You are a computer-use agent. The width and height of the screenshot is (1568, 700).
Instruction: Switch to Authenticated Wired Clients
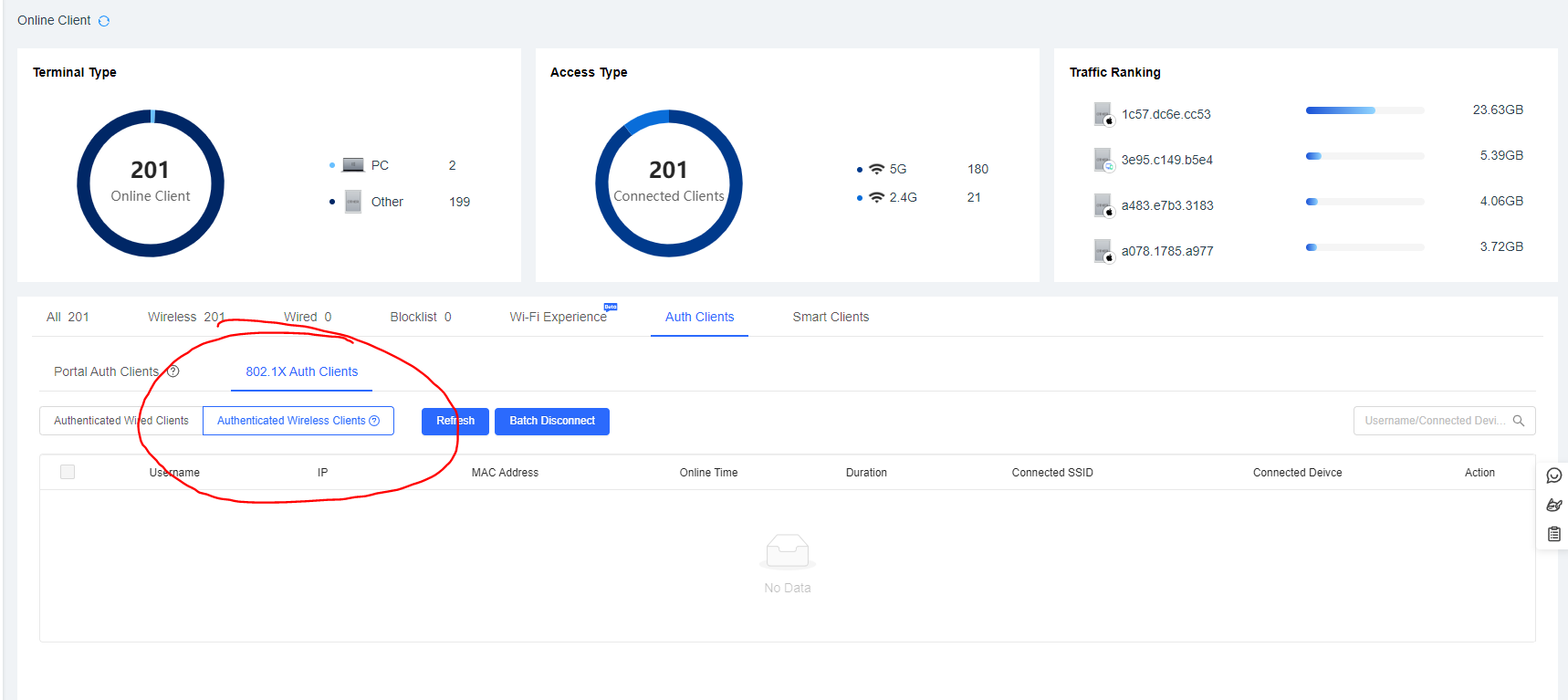pyautogui.click(x=121, y=421)
